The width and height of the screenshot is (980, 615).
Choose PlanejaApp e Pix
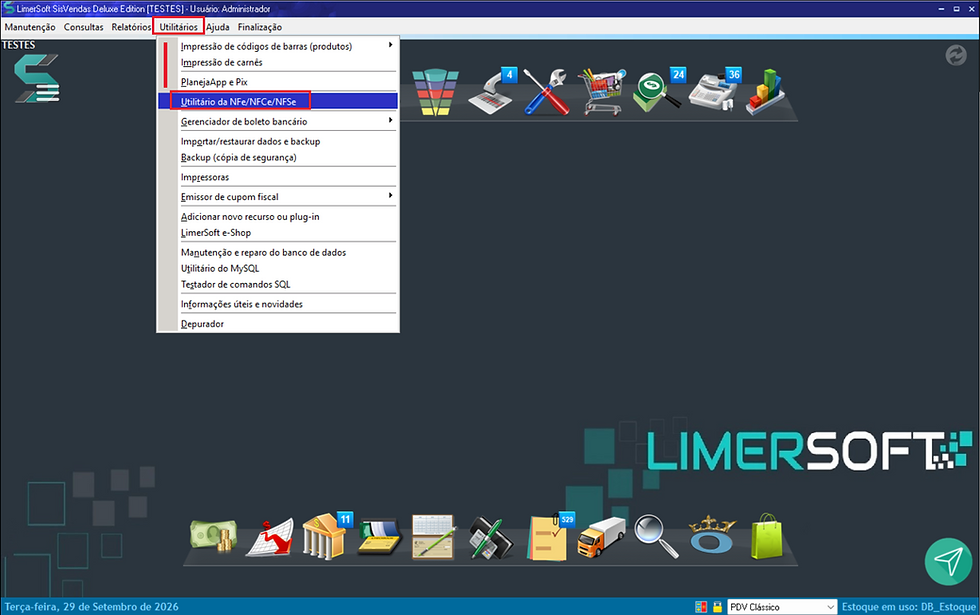click(x=279, y=82)
